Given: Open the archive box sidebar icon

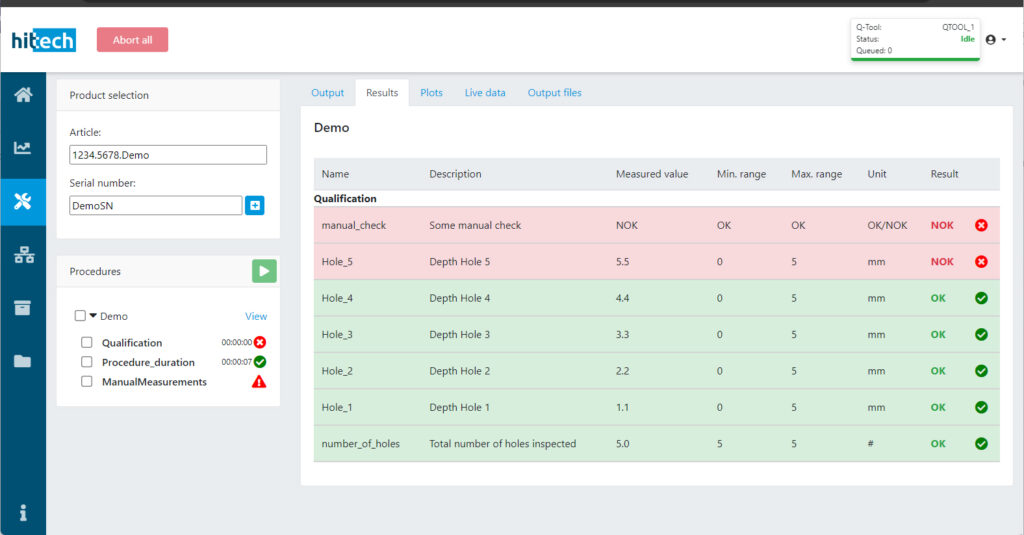Looking at the screenshot, I should point(22,308).
